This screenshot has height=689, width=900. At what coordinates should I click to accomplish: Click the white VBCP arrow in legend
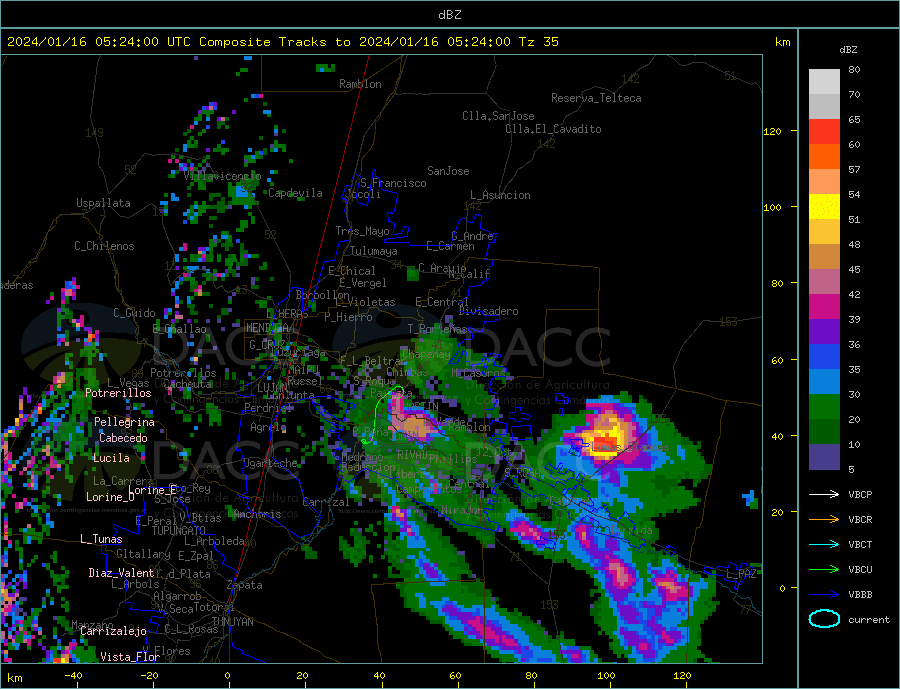coord(824,494)
